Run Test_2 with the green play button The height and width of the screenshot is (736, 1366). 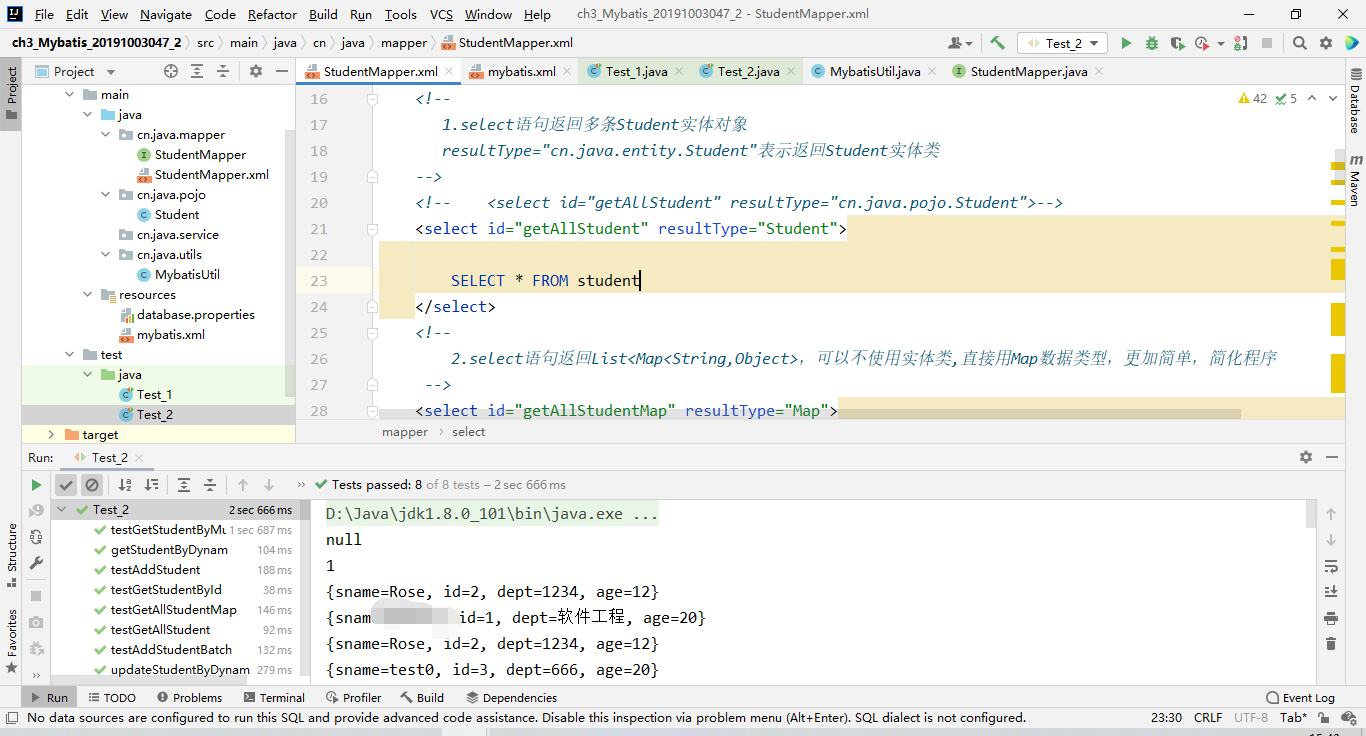(1127, 43)
